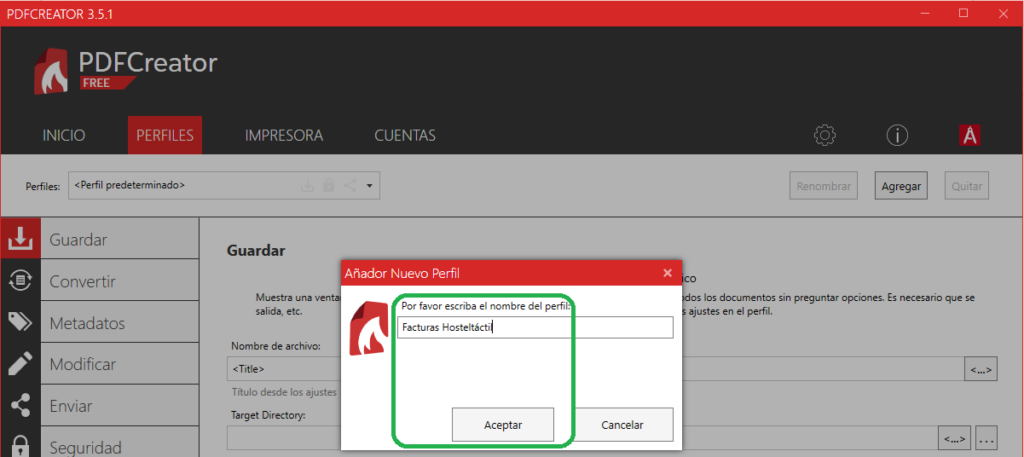Click the profile name text field
Image resolution: width=1024 pixels, height=457 pixels.
pyautogui.click(x=535, y=328)
